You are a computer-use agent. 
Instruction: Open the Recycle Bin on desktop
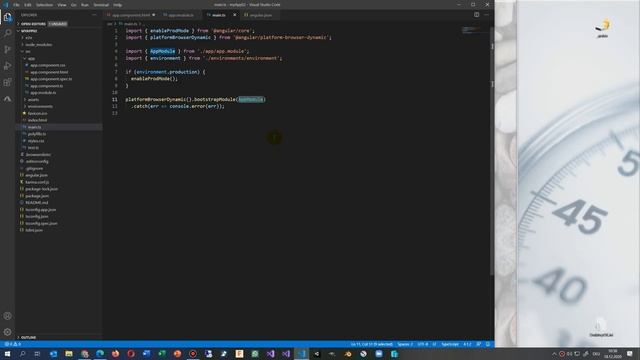point(601,327)
